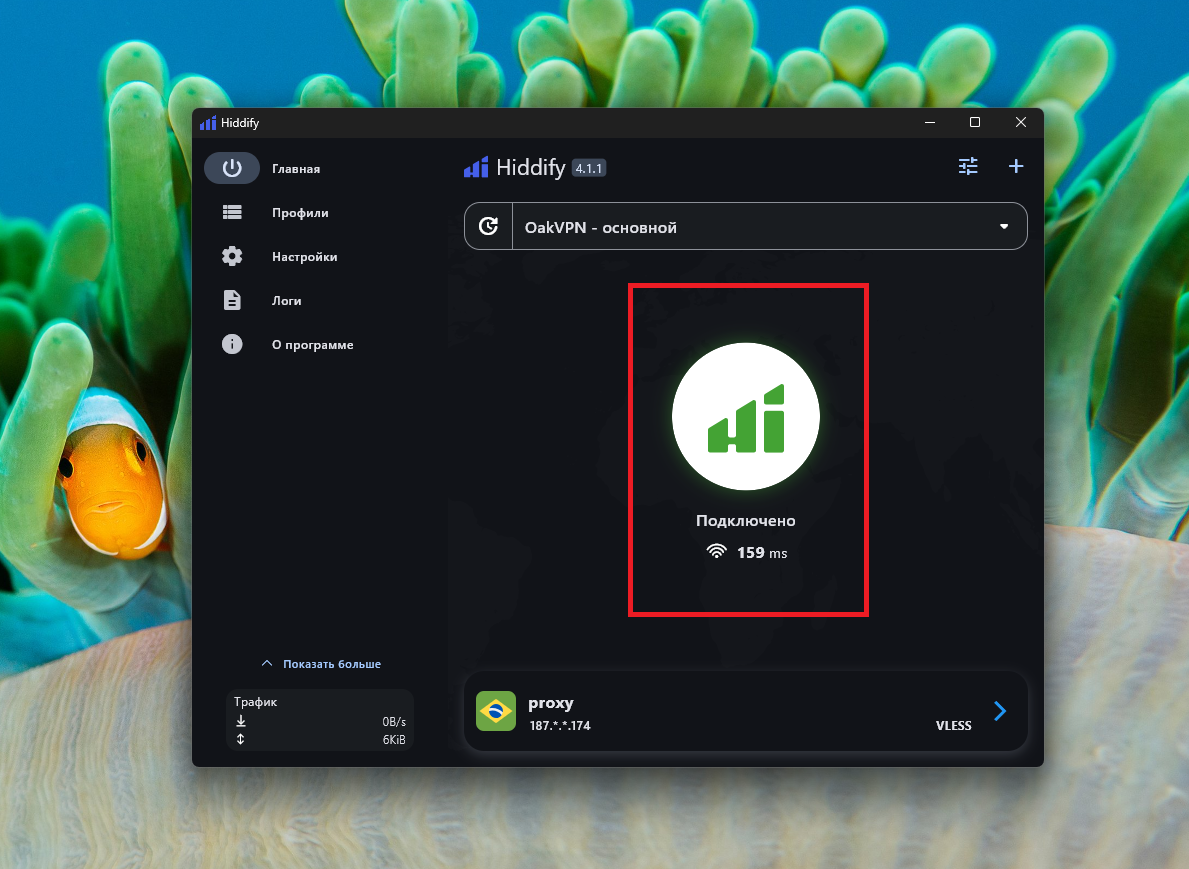Add a new profile with the plus icon

coord(1016,166)
